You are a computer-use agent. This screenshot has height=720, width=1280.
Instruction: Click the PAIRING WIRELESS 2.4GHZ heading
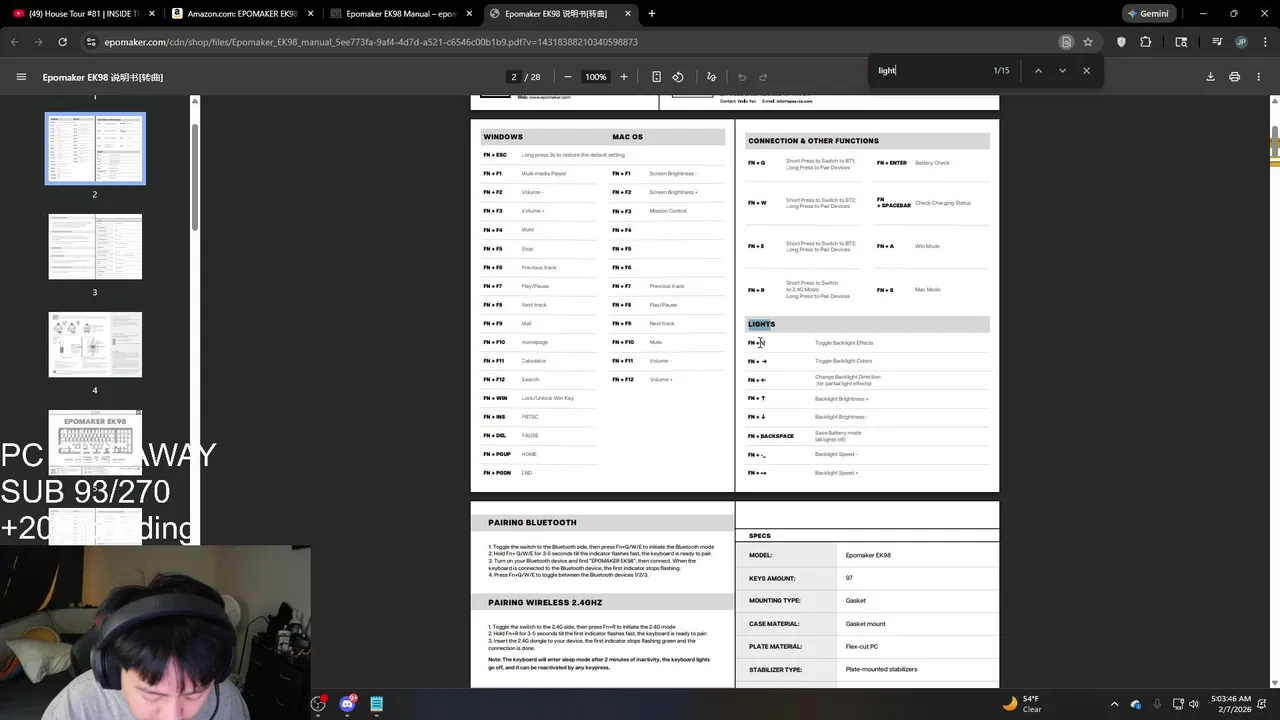coord(545,603)
